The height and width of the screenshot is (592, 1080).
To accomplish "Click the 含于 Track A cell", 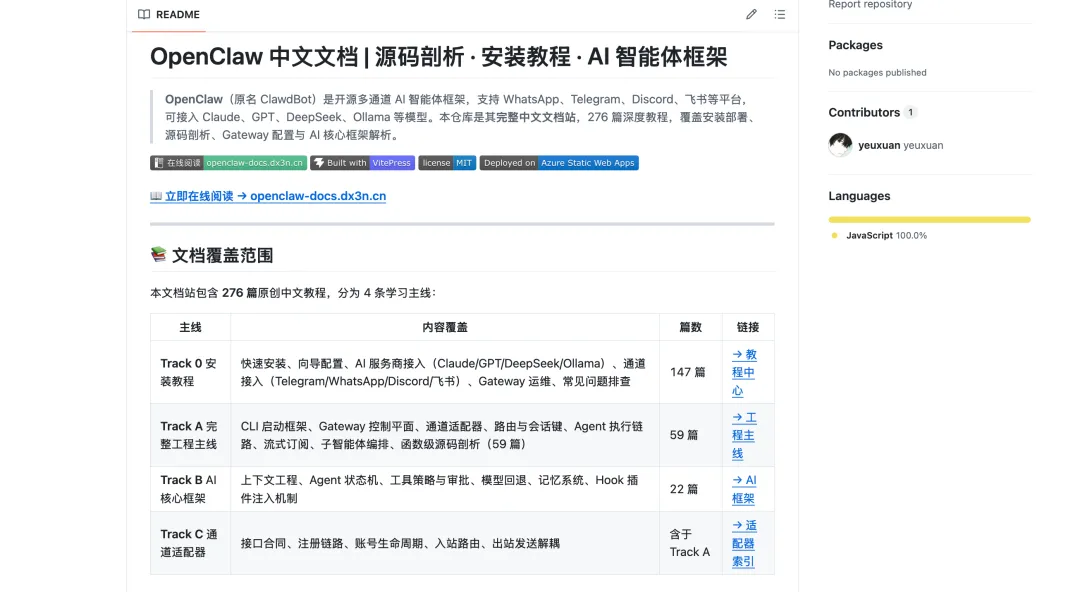I will [691, 543].
